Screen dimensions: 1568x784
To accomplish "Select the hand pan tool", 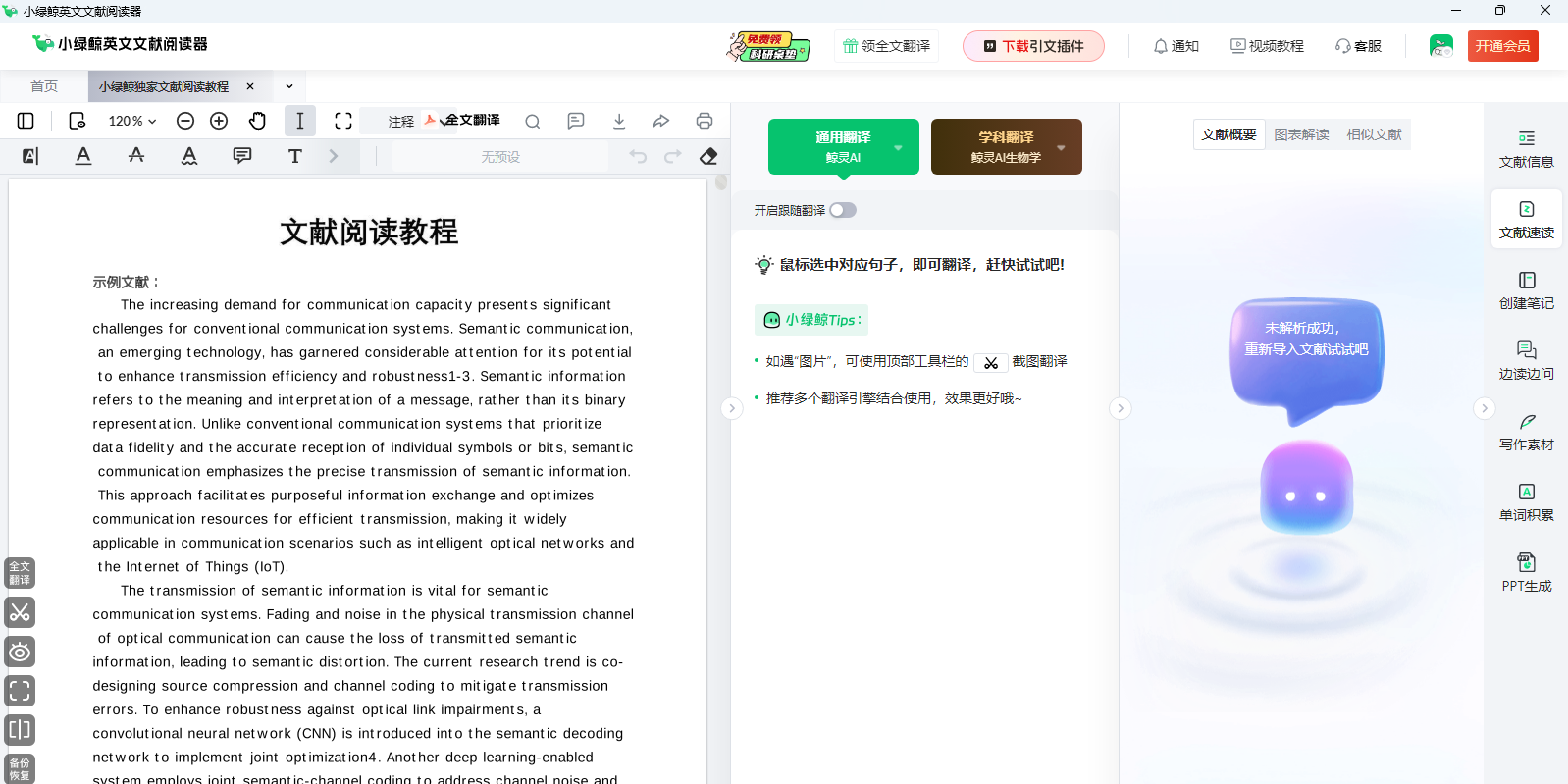I will point(257,121).
